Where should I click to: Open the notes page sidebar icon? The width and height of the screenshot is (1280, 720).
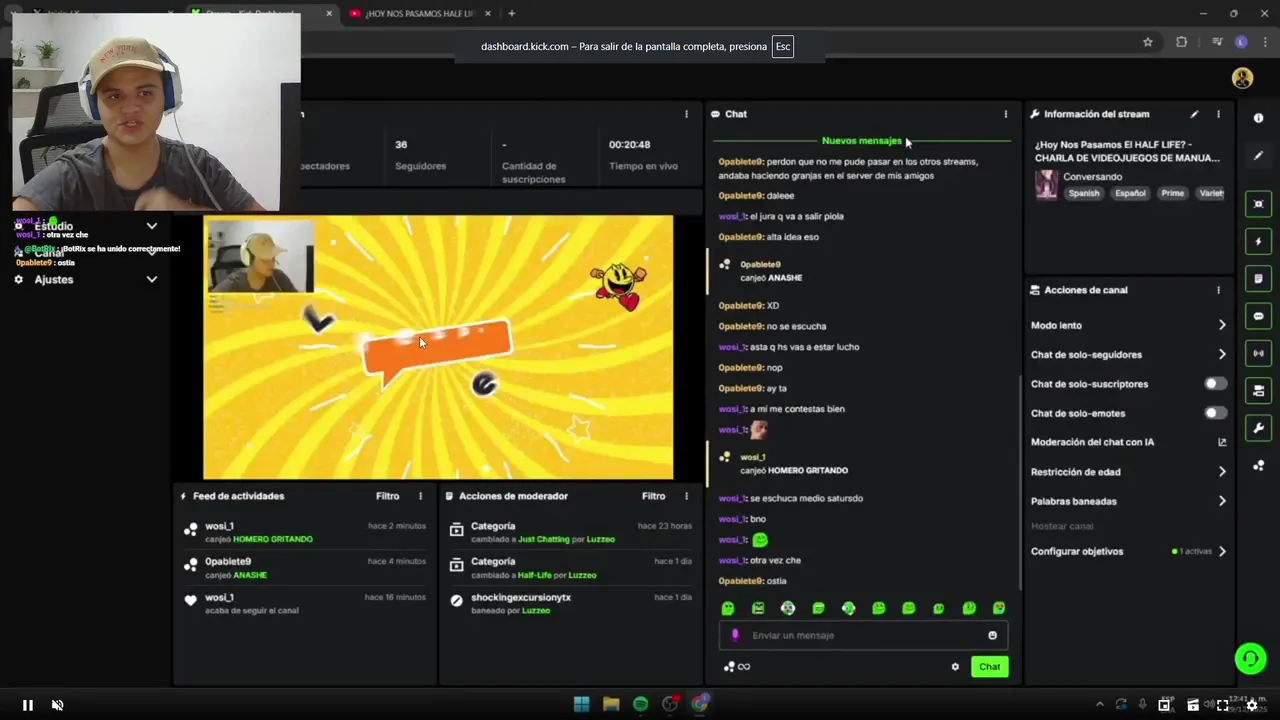(x=1258, y=278)
